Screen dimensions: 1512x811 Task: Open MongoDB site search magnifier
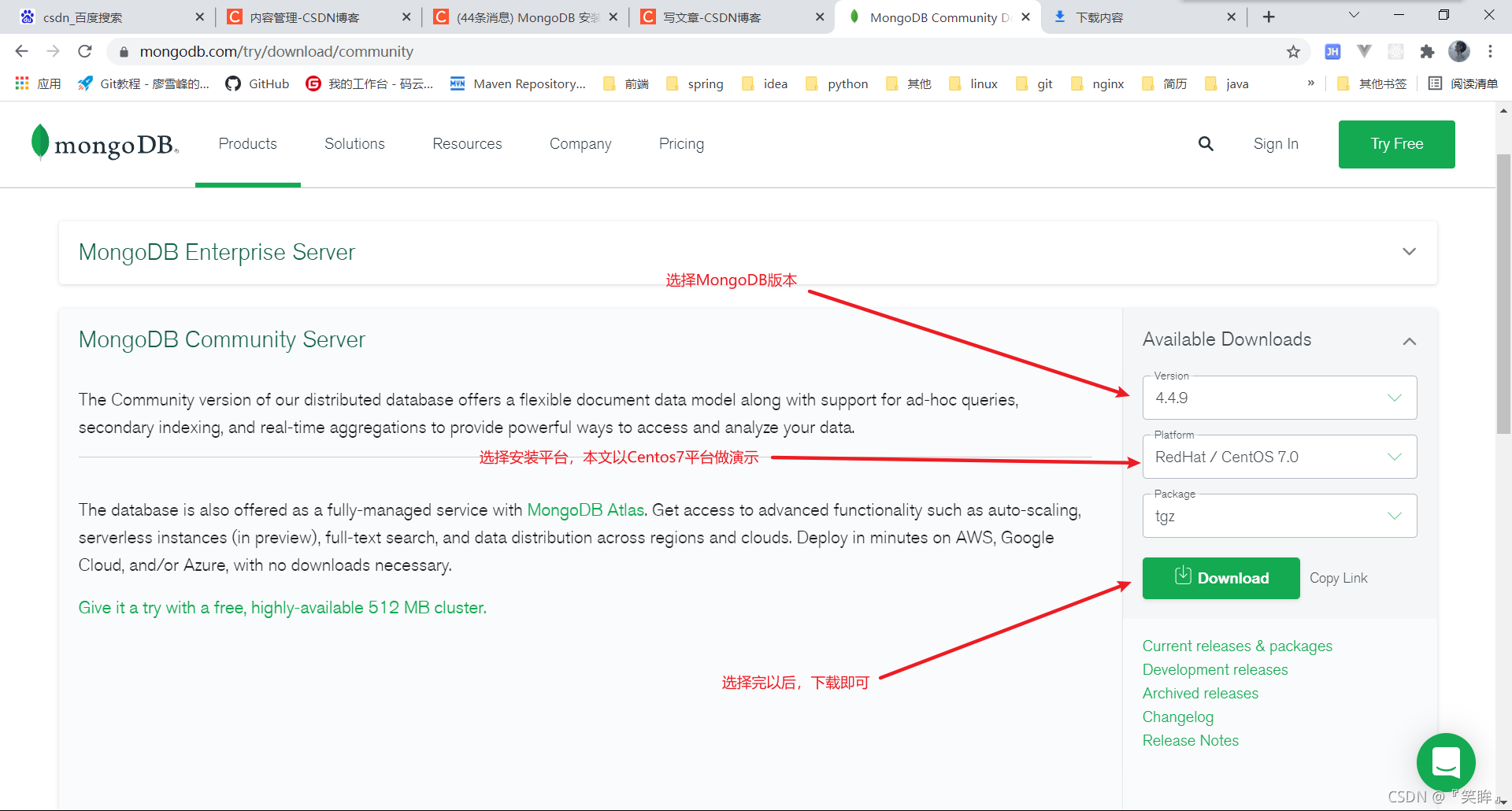click(1206, 143)
